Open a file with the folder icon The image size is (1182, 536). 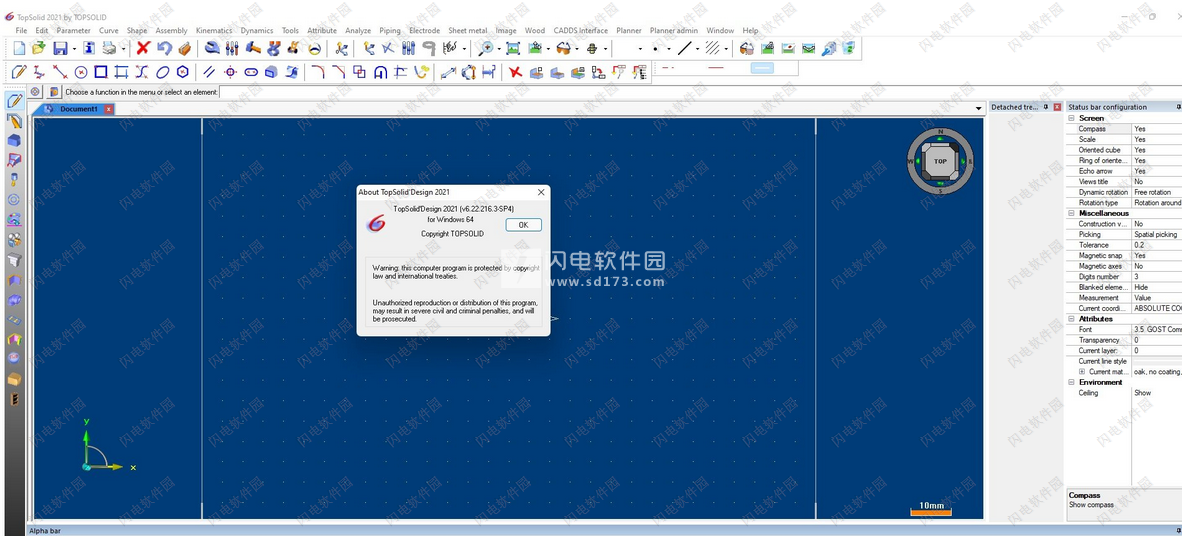[x=39, y=48]
